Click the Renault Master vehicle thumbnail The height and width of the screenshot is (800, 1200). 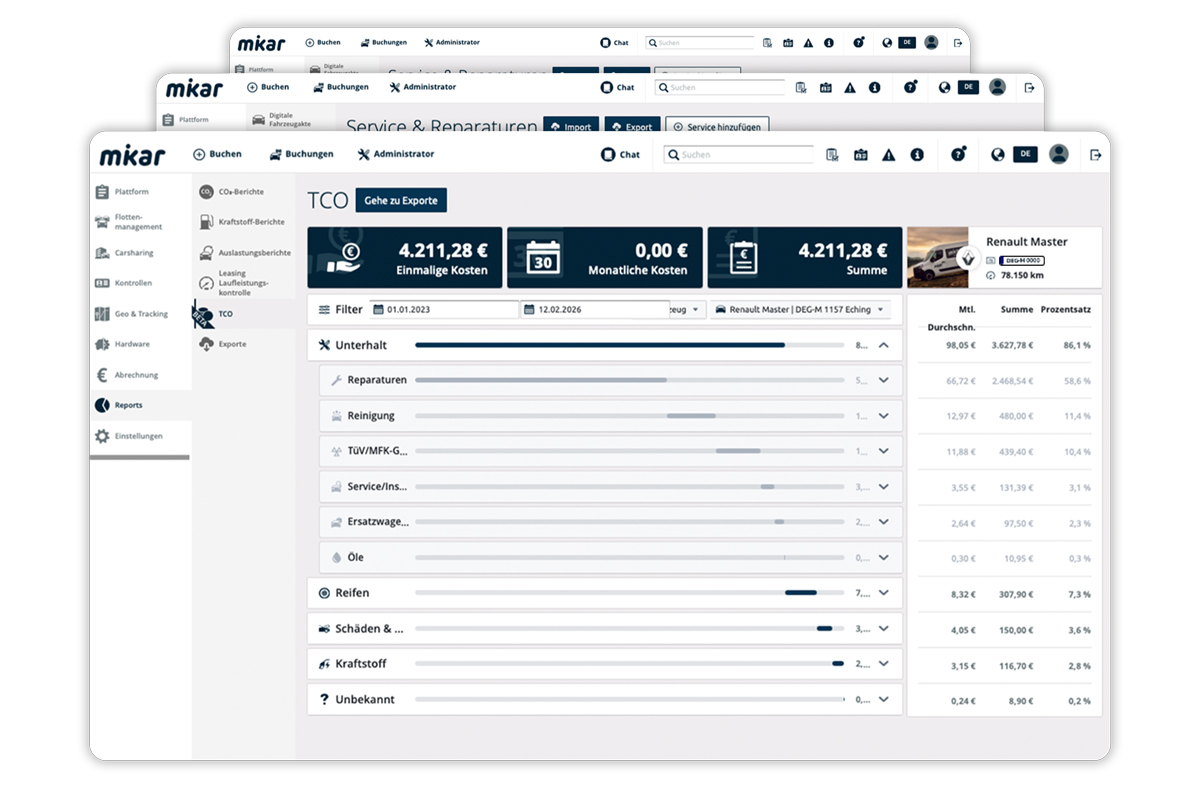tap(940, 257)
